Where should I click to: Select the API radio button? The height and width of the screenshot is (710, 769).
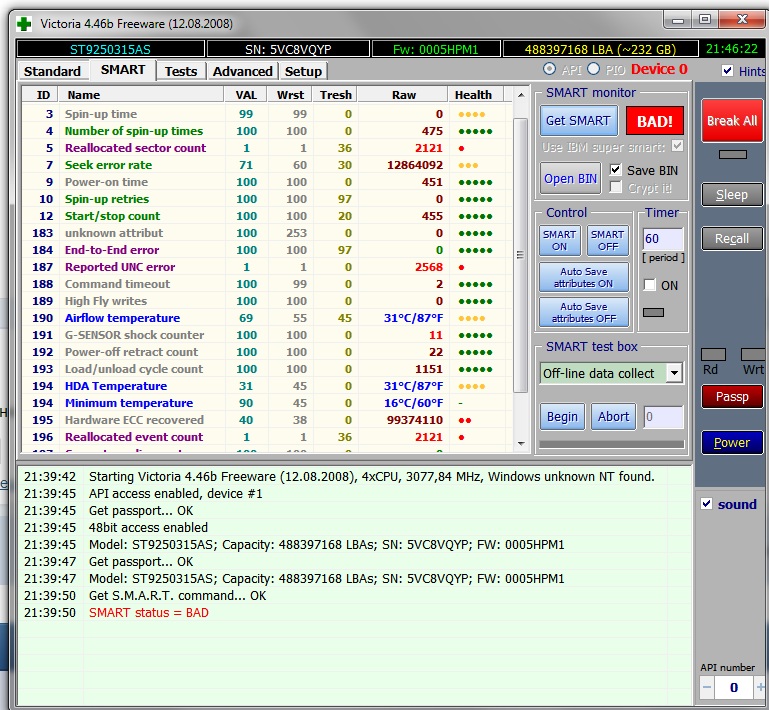pos(549,69)
